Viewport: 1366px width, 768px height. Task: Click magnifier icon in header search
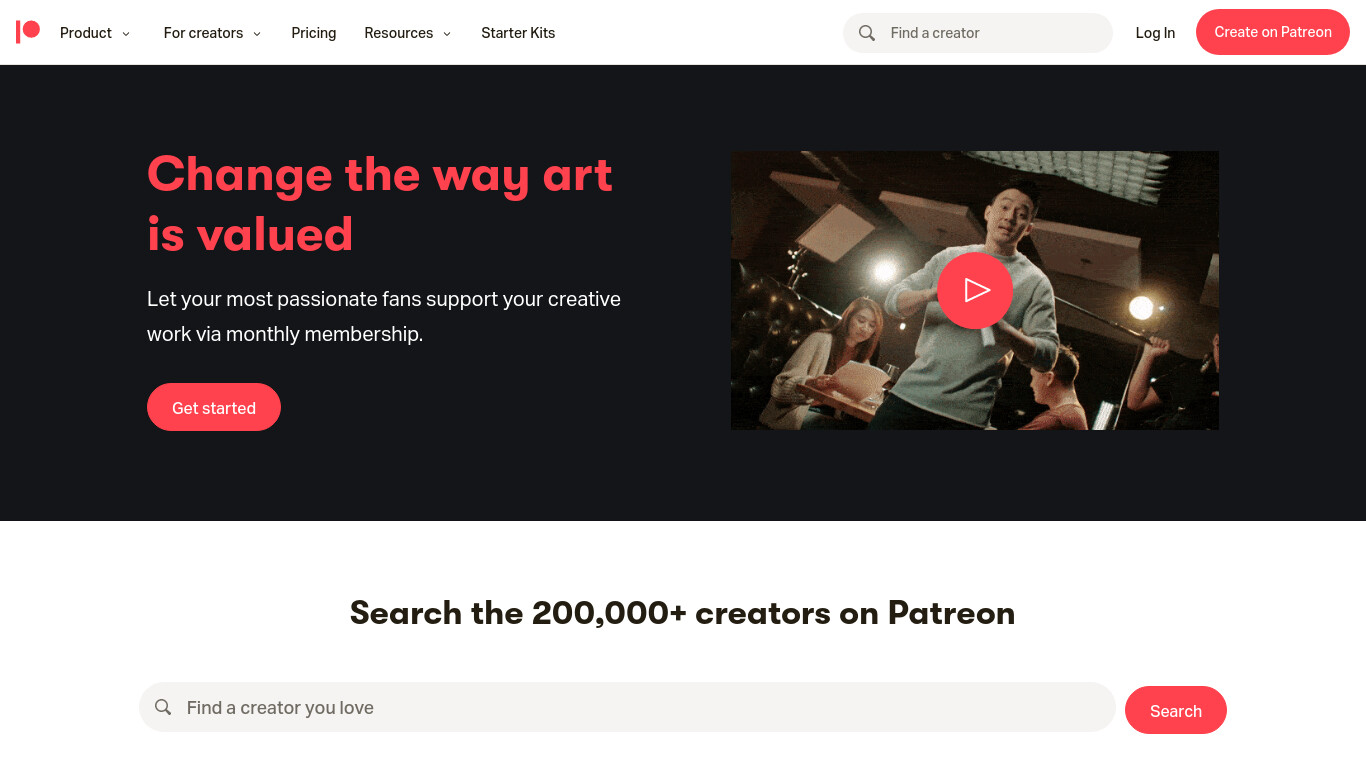pos(867,33)
